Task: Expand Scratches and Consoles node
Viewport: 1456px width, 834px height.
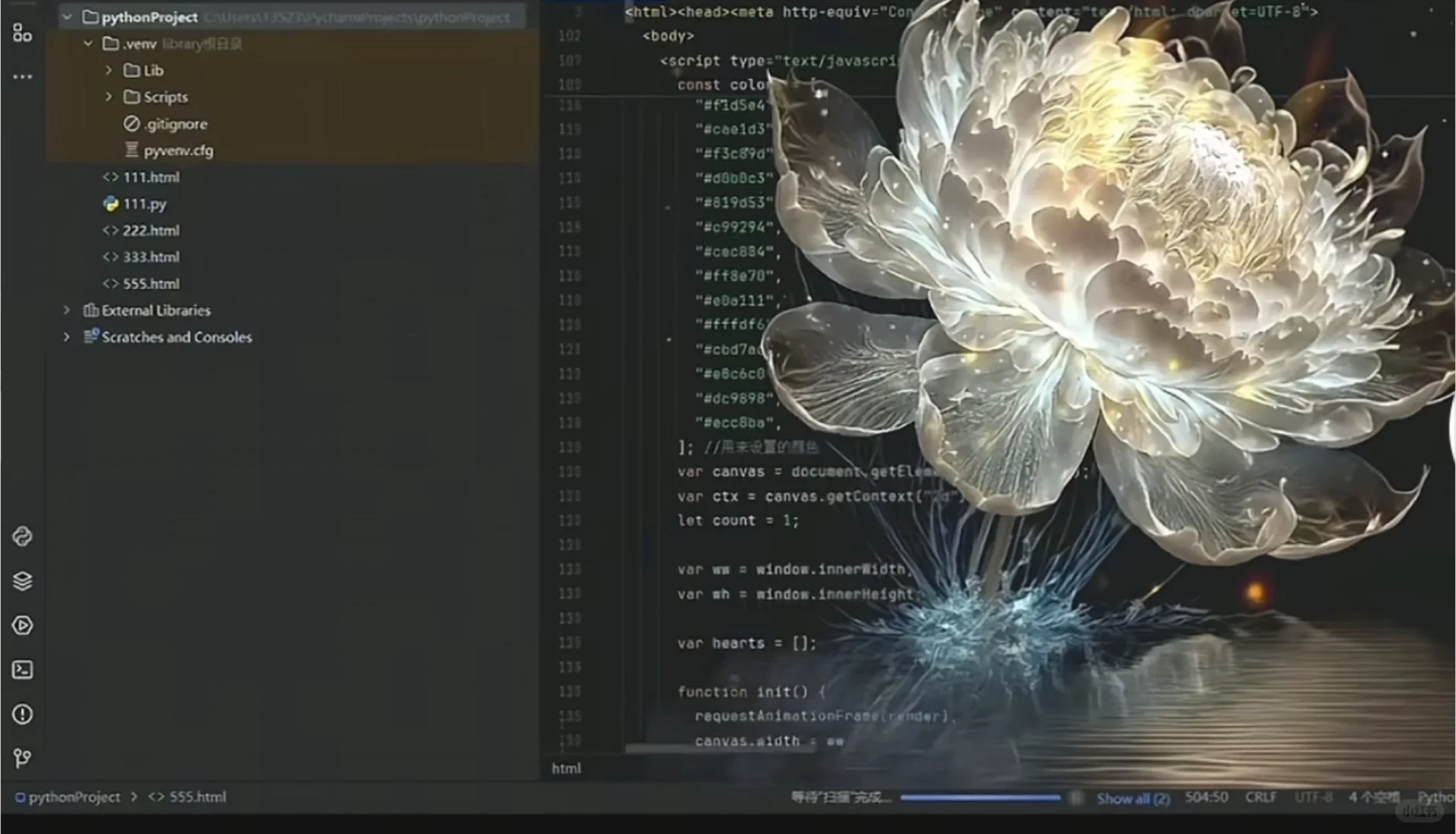Action: [67, 337]
